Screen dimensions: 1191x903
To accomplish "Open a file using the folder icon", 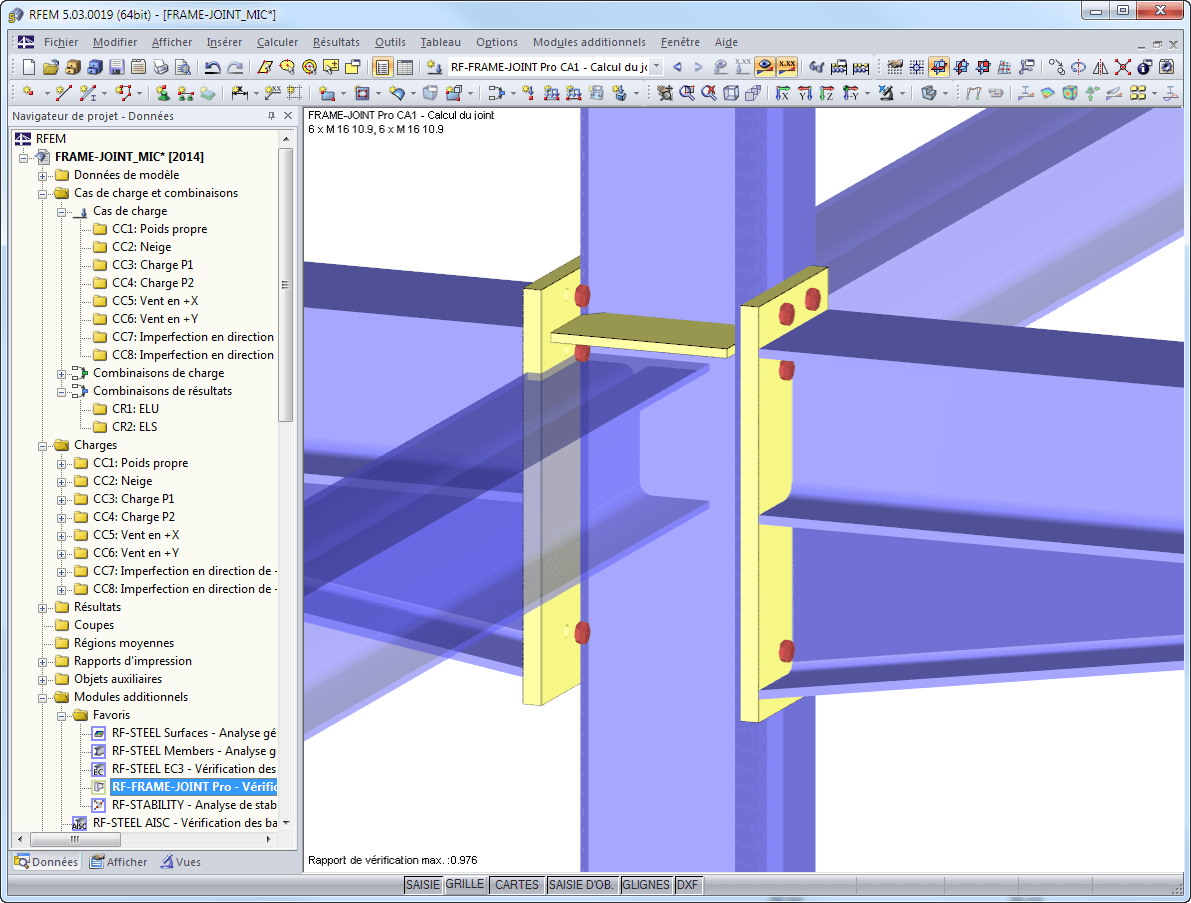I will pyautogui.click(x=51, y=67).
